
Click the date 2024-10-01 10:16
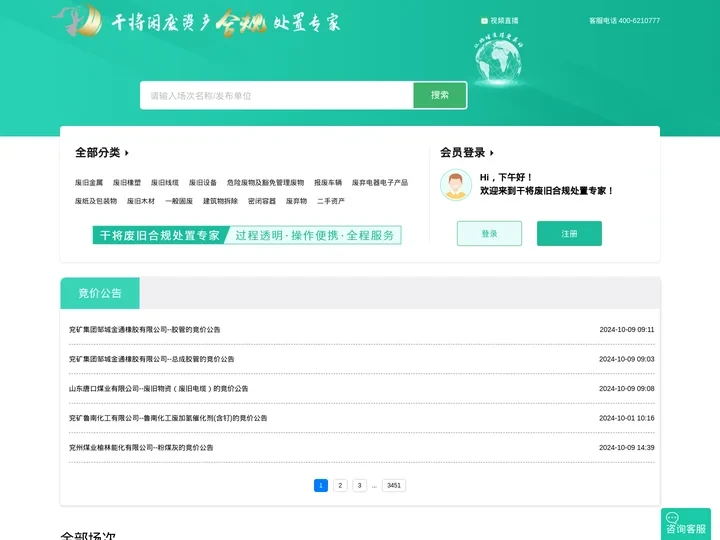(x=627, y=418)
